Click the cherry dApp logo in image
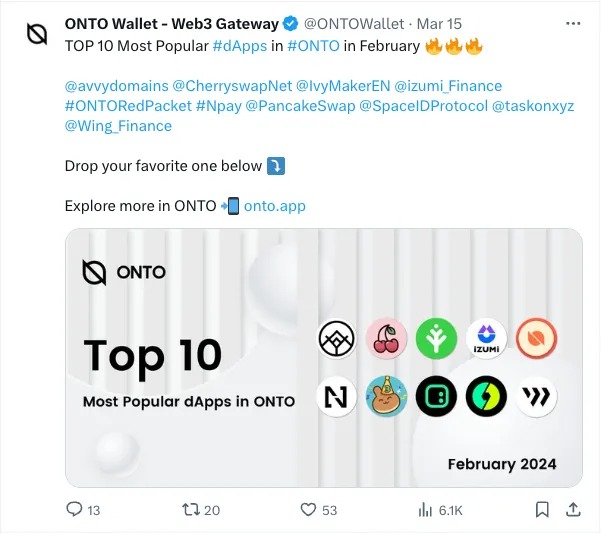Image resolution: width=601 pixels, height=534 pixels. coord(385,339)
